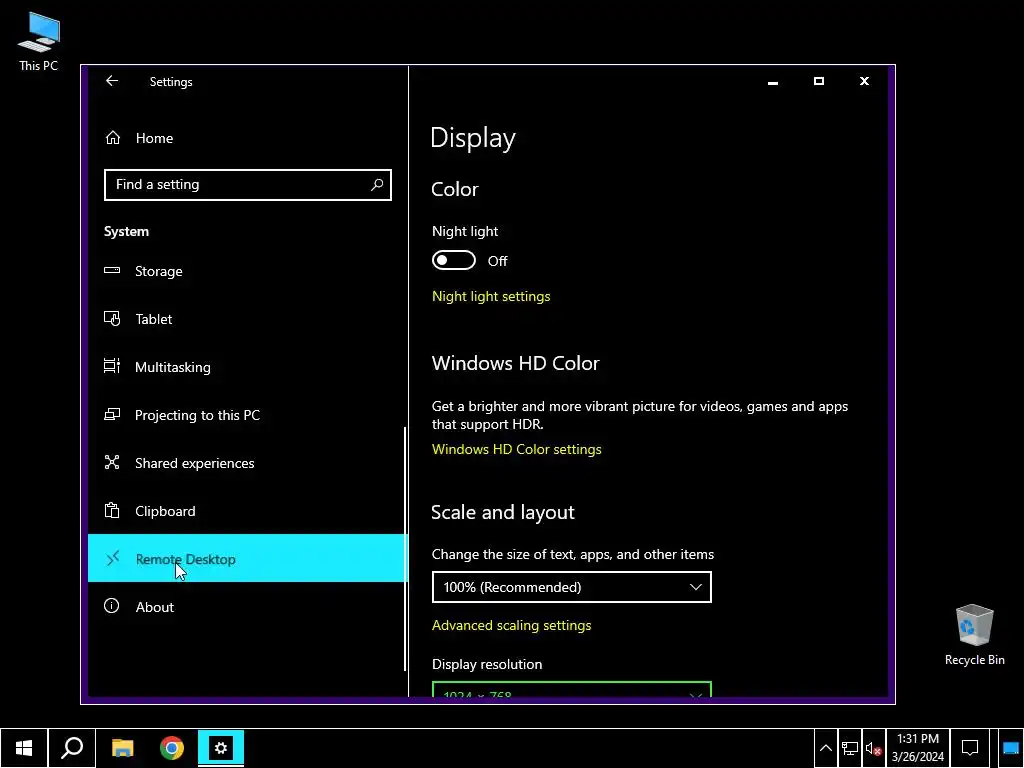
Task: Click the Multitasking icon
Action: pyautogui.click(x=112, y=366)
